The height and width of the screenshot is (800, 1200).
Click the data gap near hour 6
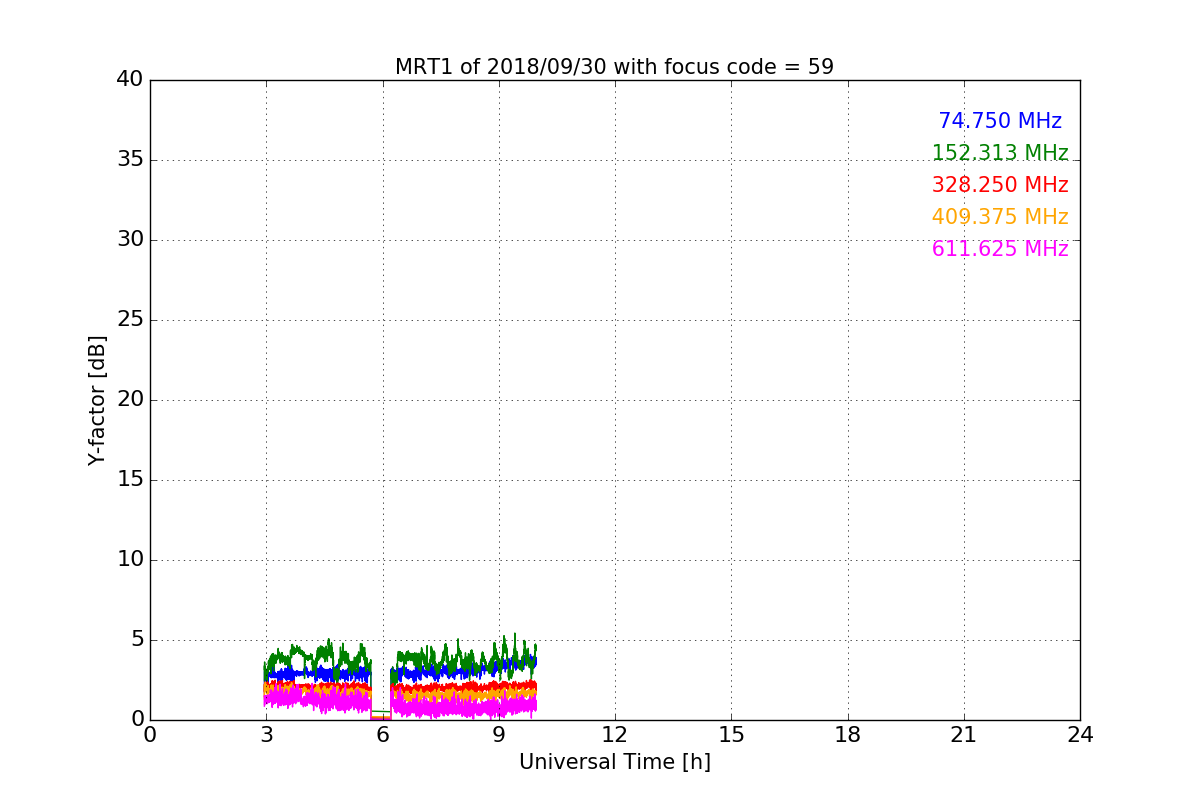(380, 700)
